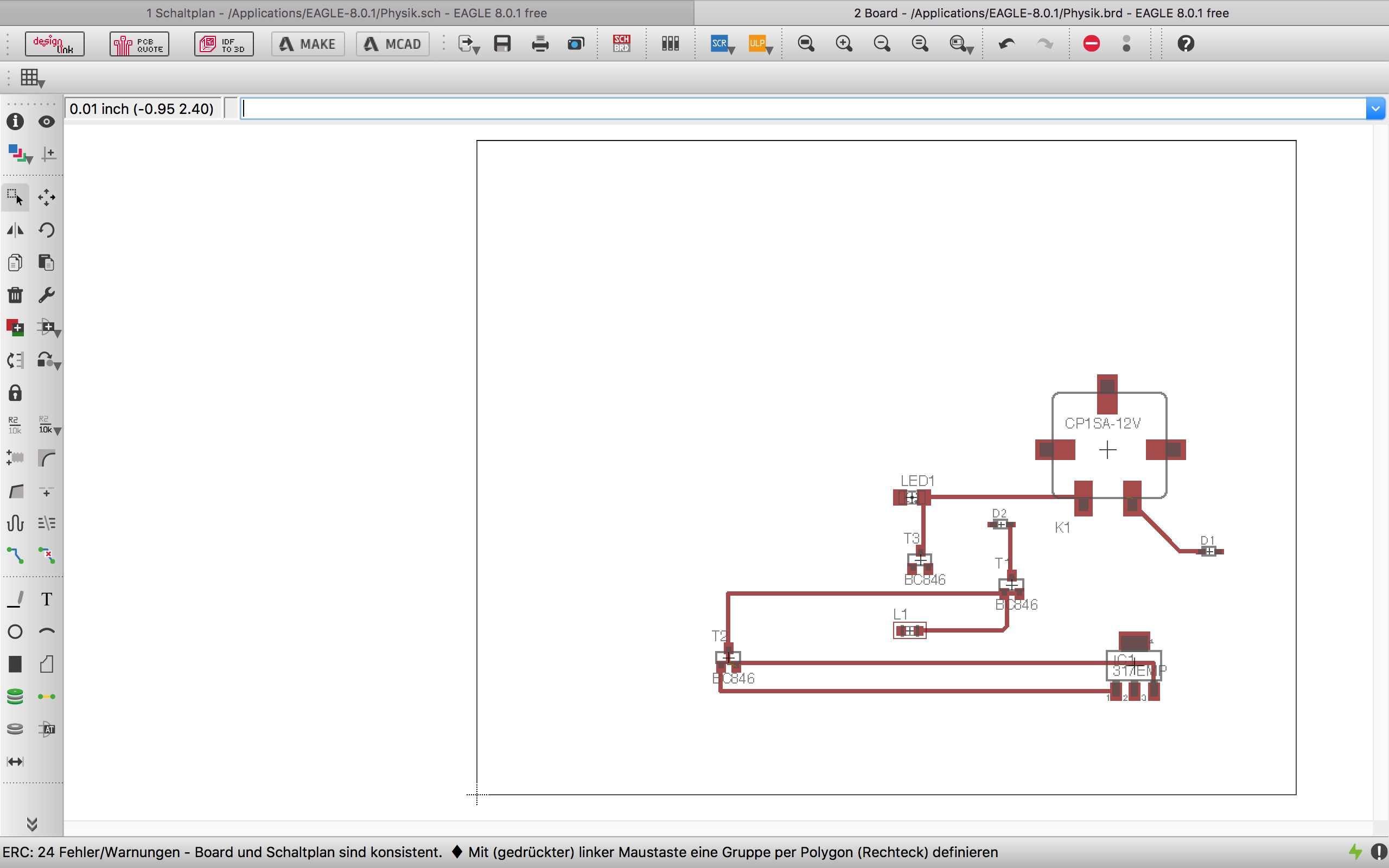The height and width of the screenshot is (868, 1389).
Task: Print the board layout
Action: 540,43
